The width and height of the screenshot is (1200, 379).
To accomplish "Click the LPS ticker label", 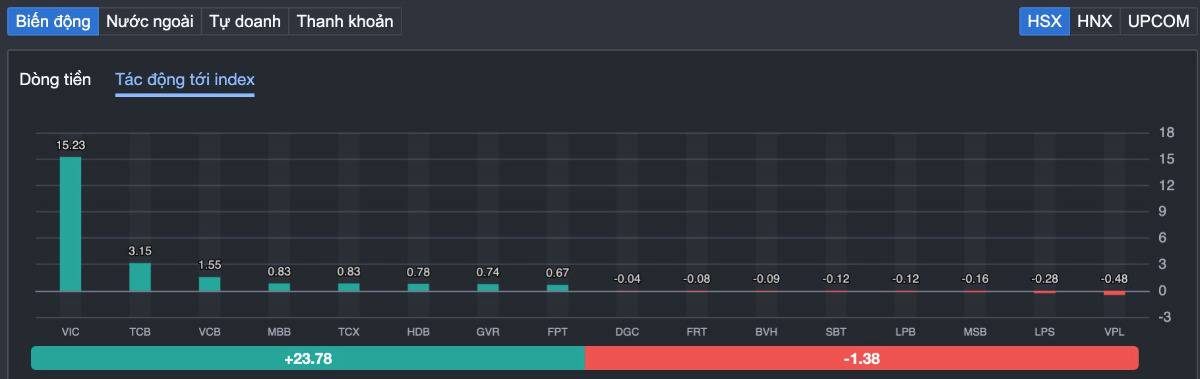I will point(1044,331).
